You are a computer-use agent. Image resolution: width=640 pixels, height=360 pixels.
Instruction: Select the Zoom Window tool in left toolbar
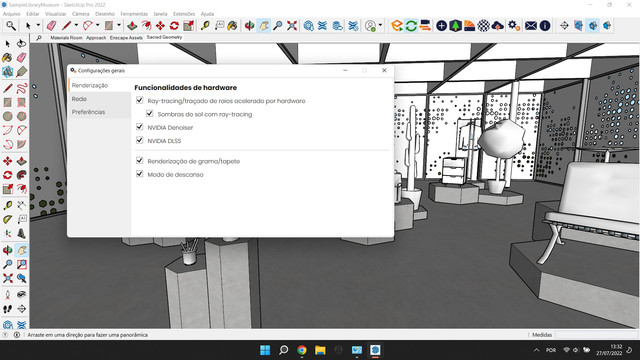[x=22, y=264]
